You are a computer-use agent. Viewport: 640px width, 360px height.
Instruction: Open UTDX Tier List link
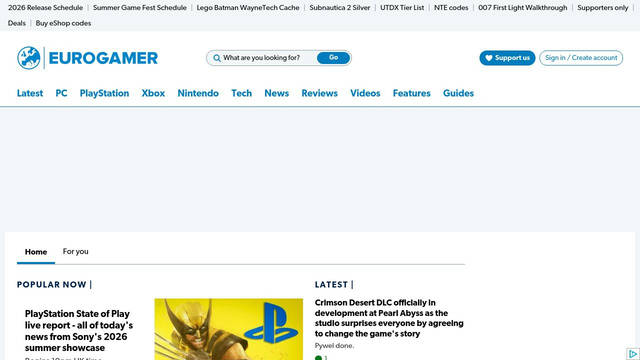[x=402, y=8]
